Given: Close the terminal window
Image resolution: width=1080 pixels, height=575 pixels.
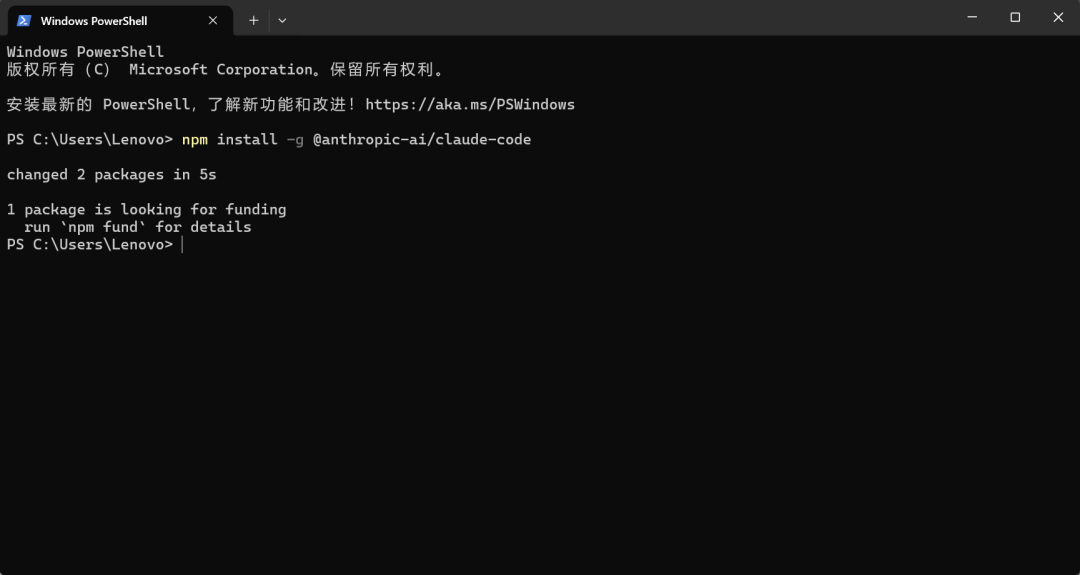Looking at the screenshot, I should click(1058, 17).
